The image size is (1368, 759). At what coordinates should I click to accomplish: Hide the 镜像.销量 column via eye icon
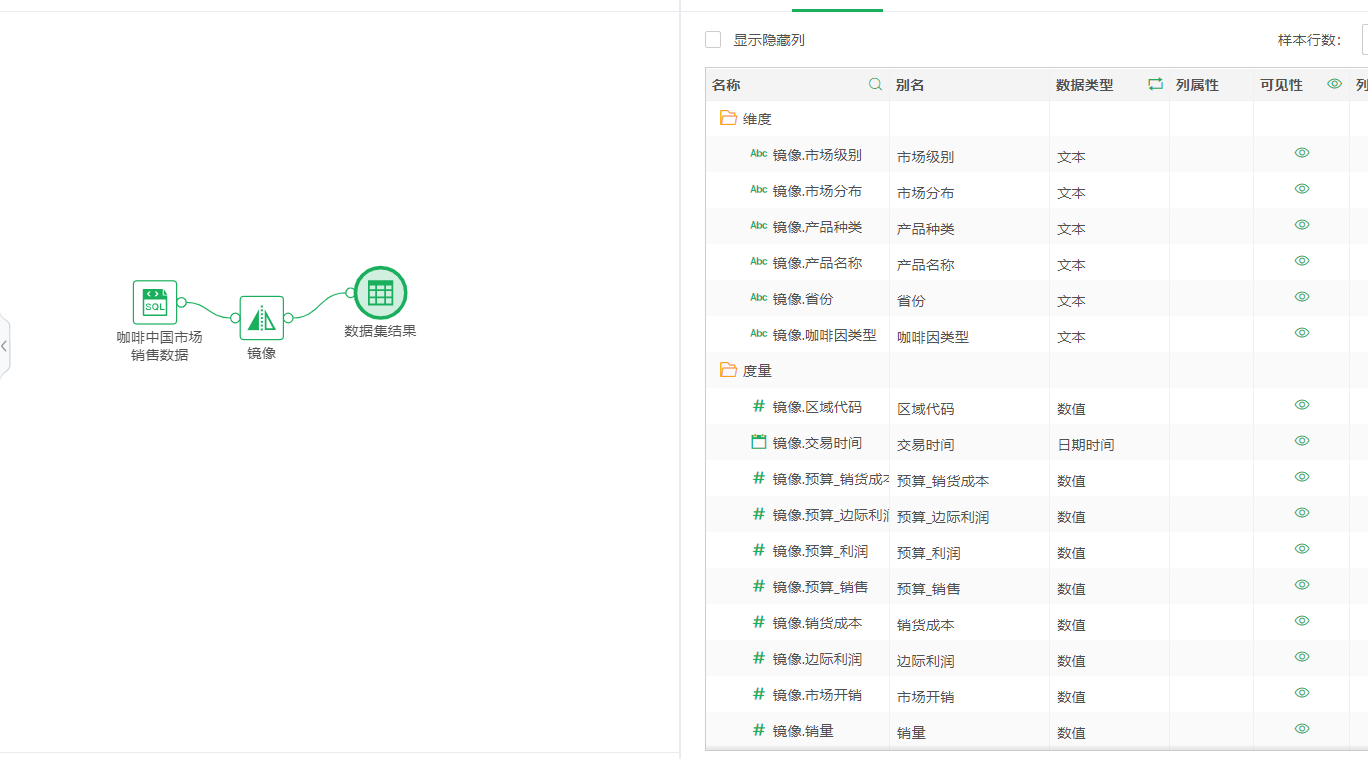tap(1301, 729)
